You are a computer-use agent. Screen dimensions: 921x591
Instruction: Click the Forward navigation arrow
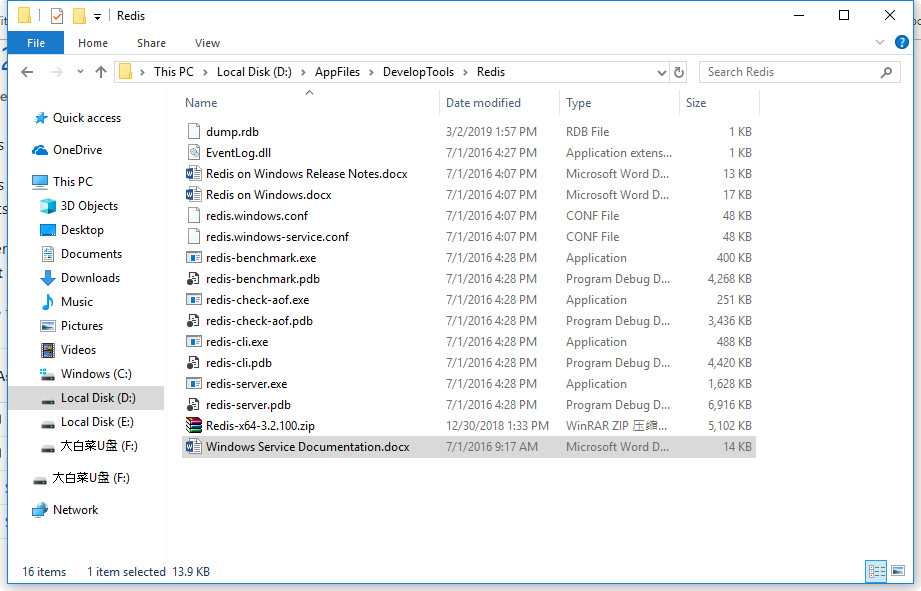[57, 72]
